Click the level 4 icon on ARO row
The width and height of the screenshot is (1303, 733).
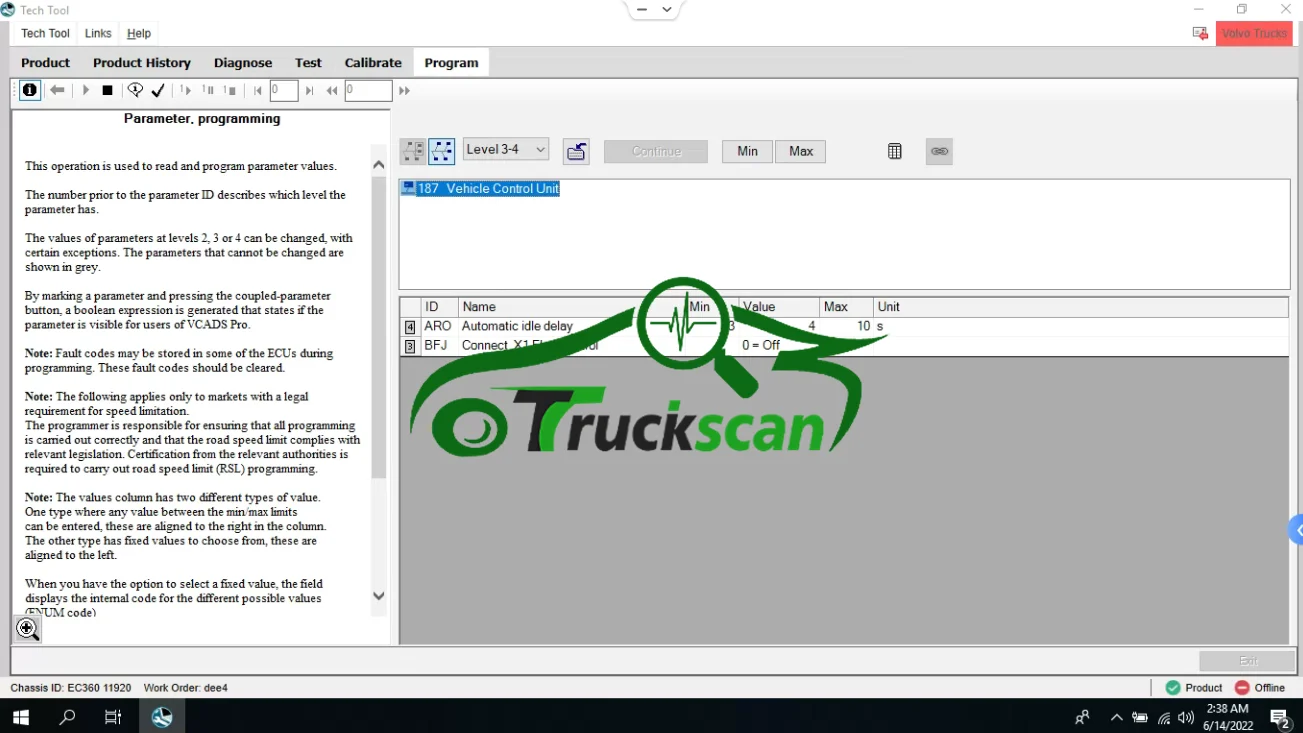pyautogui.click(x=410, y=327)
